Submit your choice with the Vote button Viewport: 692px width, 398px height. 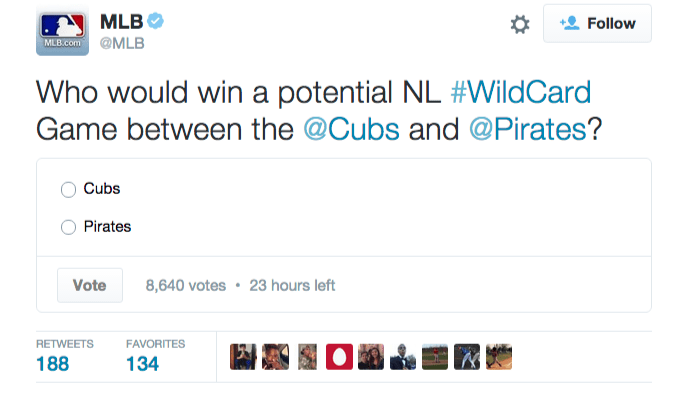click(90, 285)
